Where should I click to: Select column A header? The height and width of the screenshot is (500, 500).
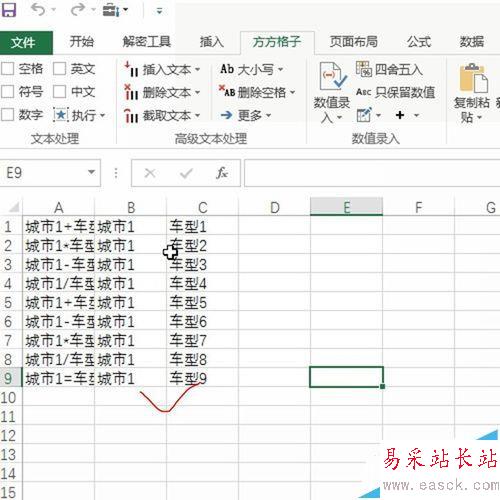click(59, 207)
